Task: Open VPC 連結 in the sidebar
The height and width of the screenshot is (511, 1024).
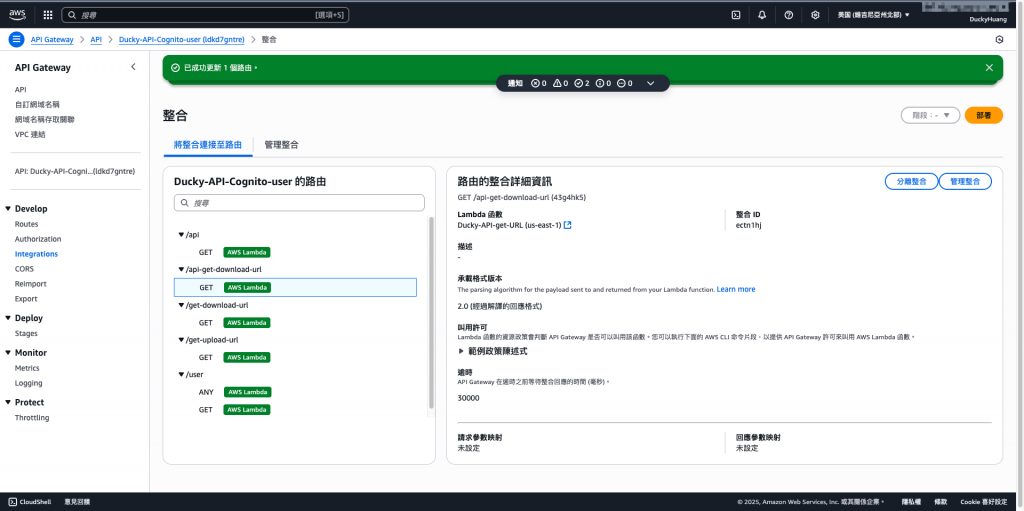Action: click(30, 135)
